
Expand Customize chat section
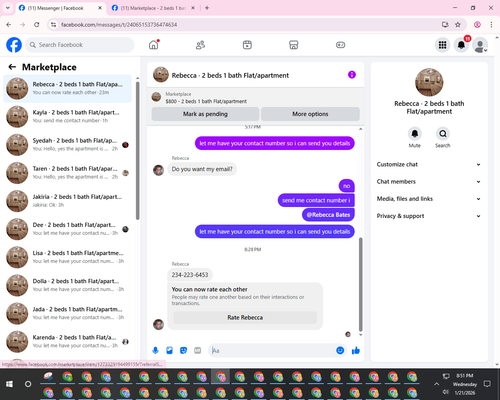[x=429, y=164]
